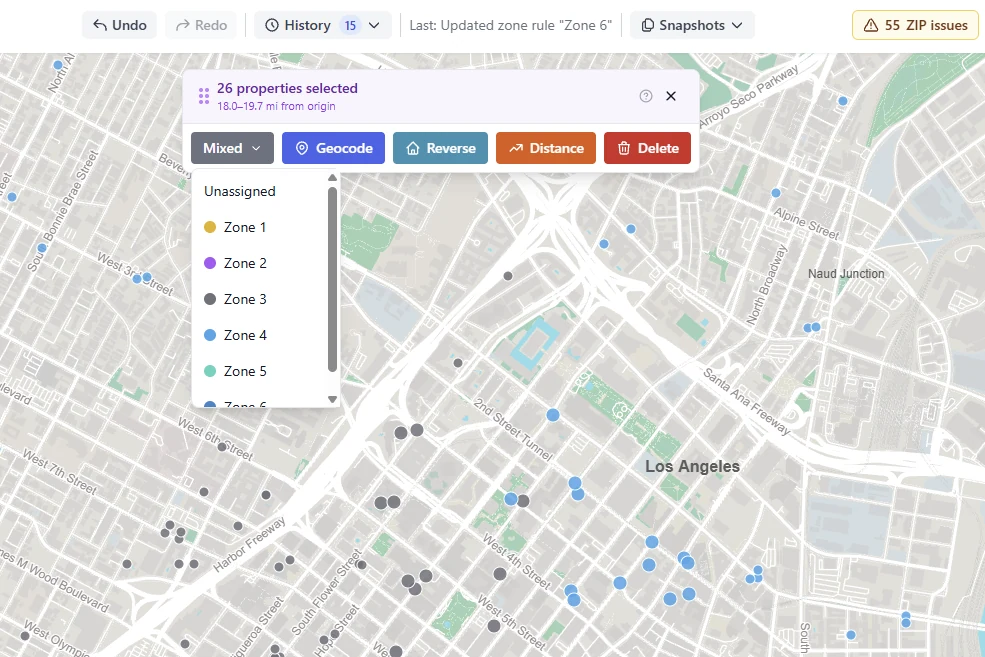Click the Distance trend icon
The image size is (985, 657).
pos(516,148)
